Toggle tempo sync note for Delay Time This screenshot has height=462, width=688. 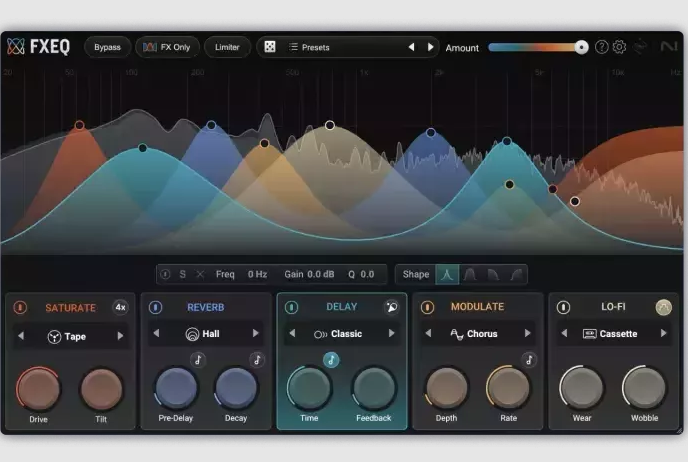pos(331,360)
